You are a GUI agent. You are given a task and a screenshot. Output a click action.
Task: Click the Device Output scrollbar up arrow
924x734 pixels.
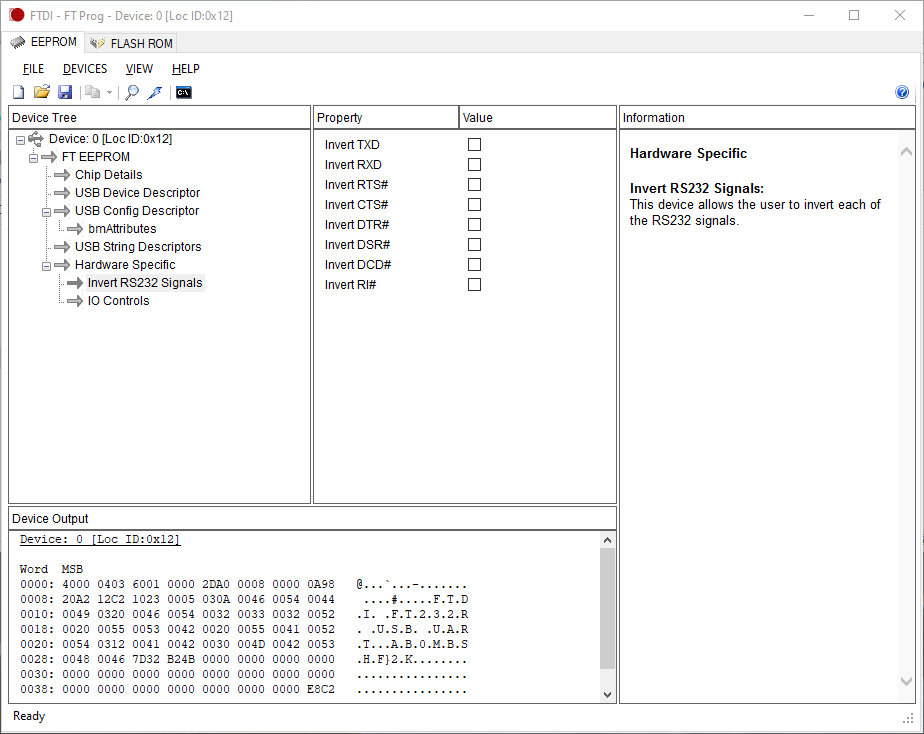608,540
